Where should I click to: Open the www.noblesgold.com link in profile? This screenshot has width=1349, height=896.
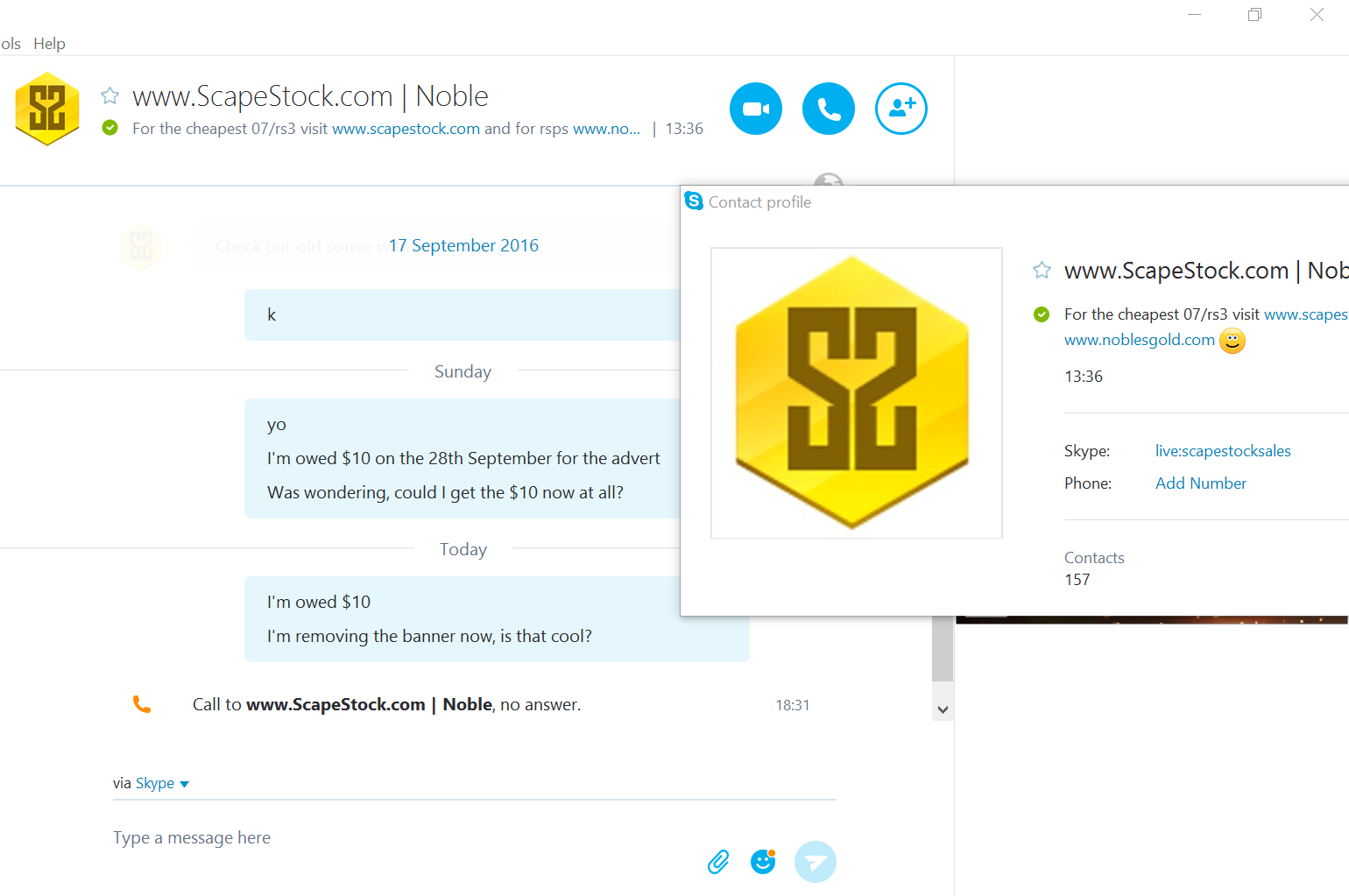click(1140, 340)
